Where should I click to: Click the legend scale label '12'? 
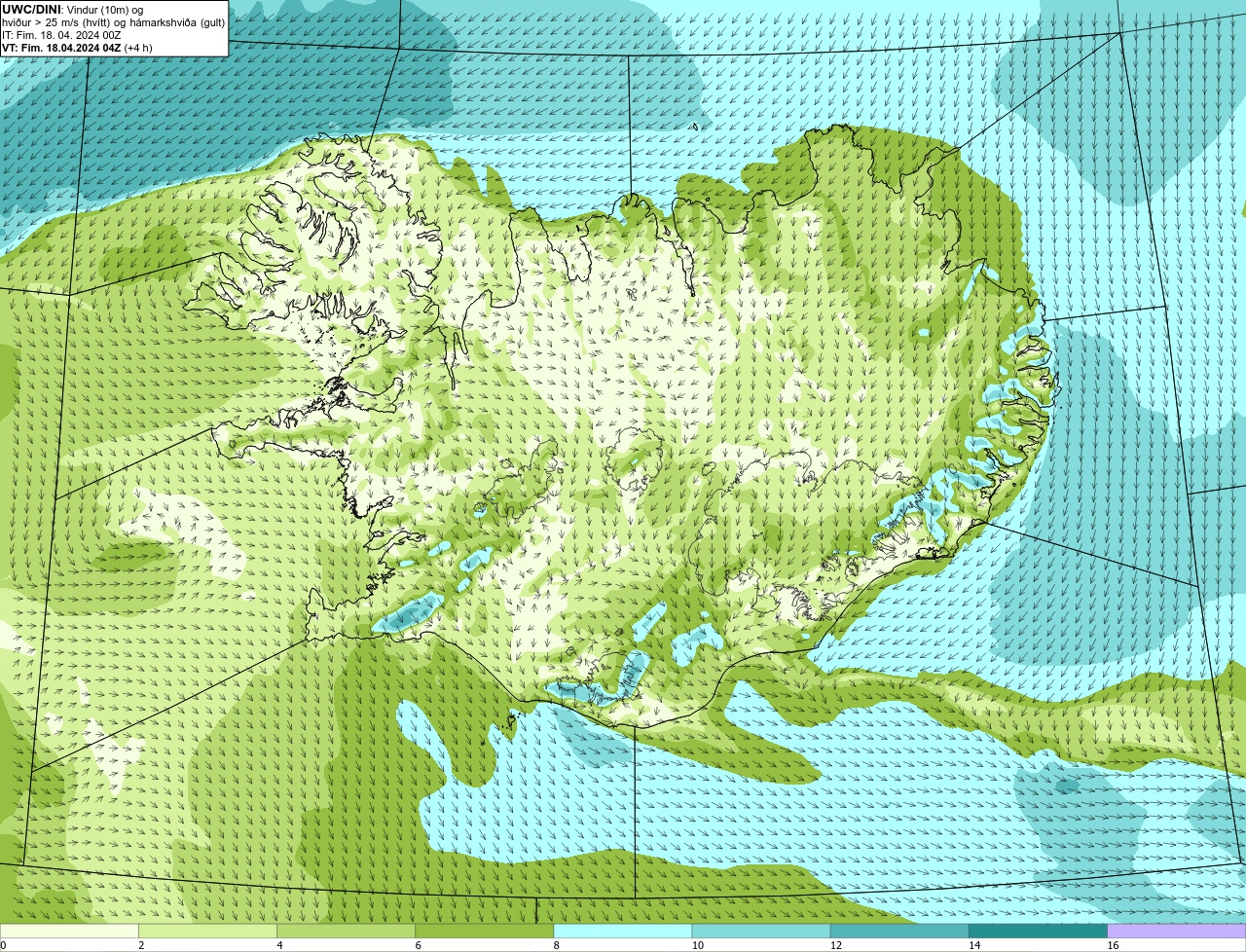836,945
